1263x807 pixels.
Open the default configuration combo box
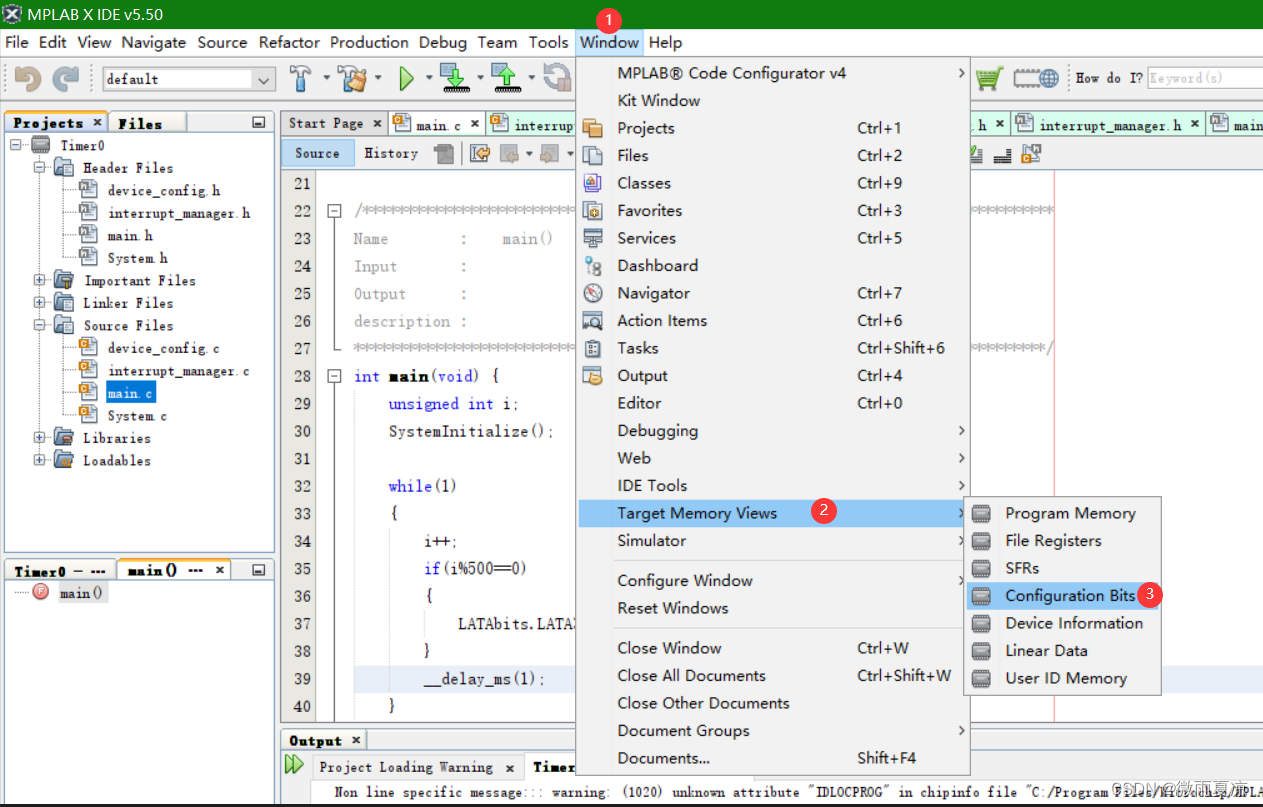[x=189, y=79]
